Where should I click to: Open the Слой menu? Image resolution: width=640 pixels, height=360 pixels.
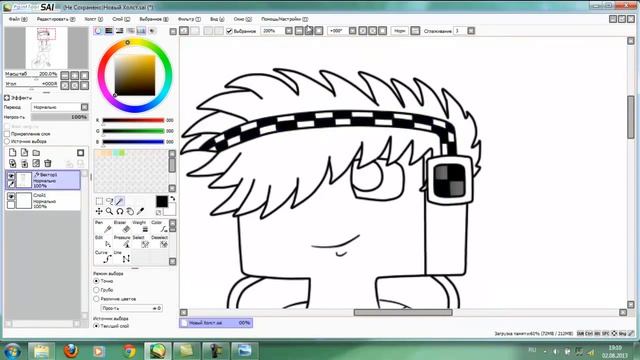(x=121, y=19)
